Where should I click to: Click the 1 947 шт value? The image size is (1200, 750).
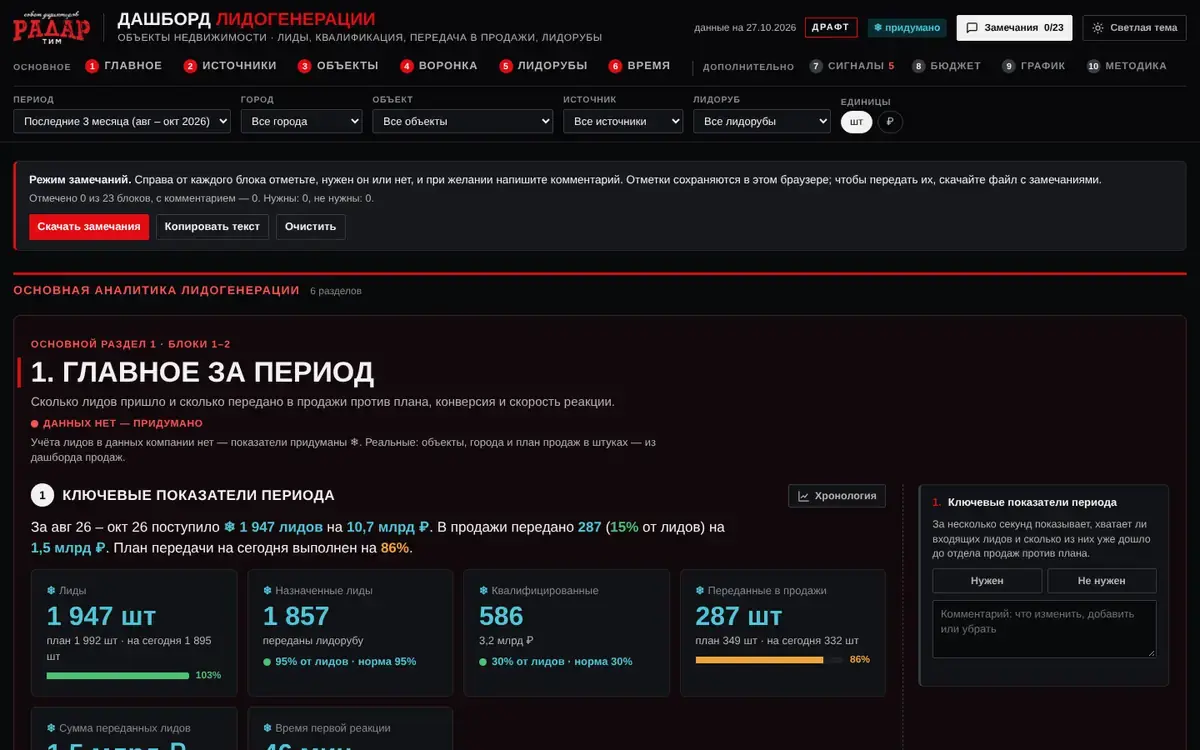pos(101,616)
